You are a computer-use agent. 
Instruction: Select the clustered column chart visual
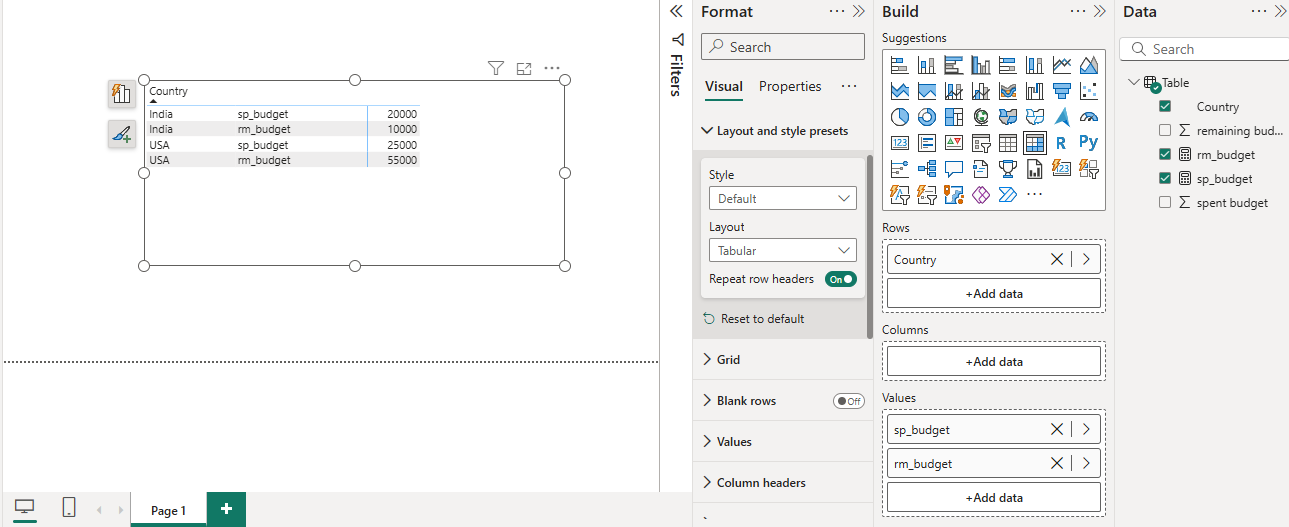pos(981,65)
